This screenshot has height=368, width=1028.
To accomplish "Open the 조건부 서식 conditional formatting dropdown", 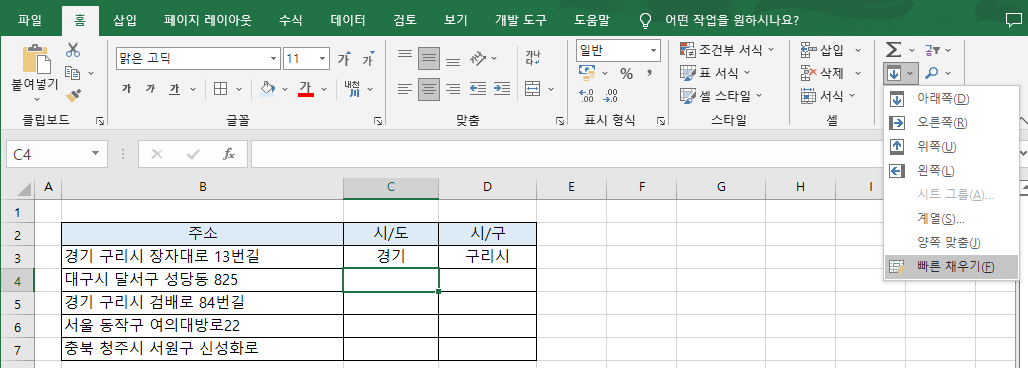I will tap(728, 49).
